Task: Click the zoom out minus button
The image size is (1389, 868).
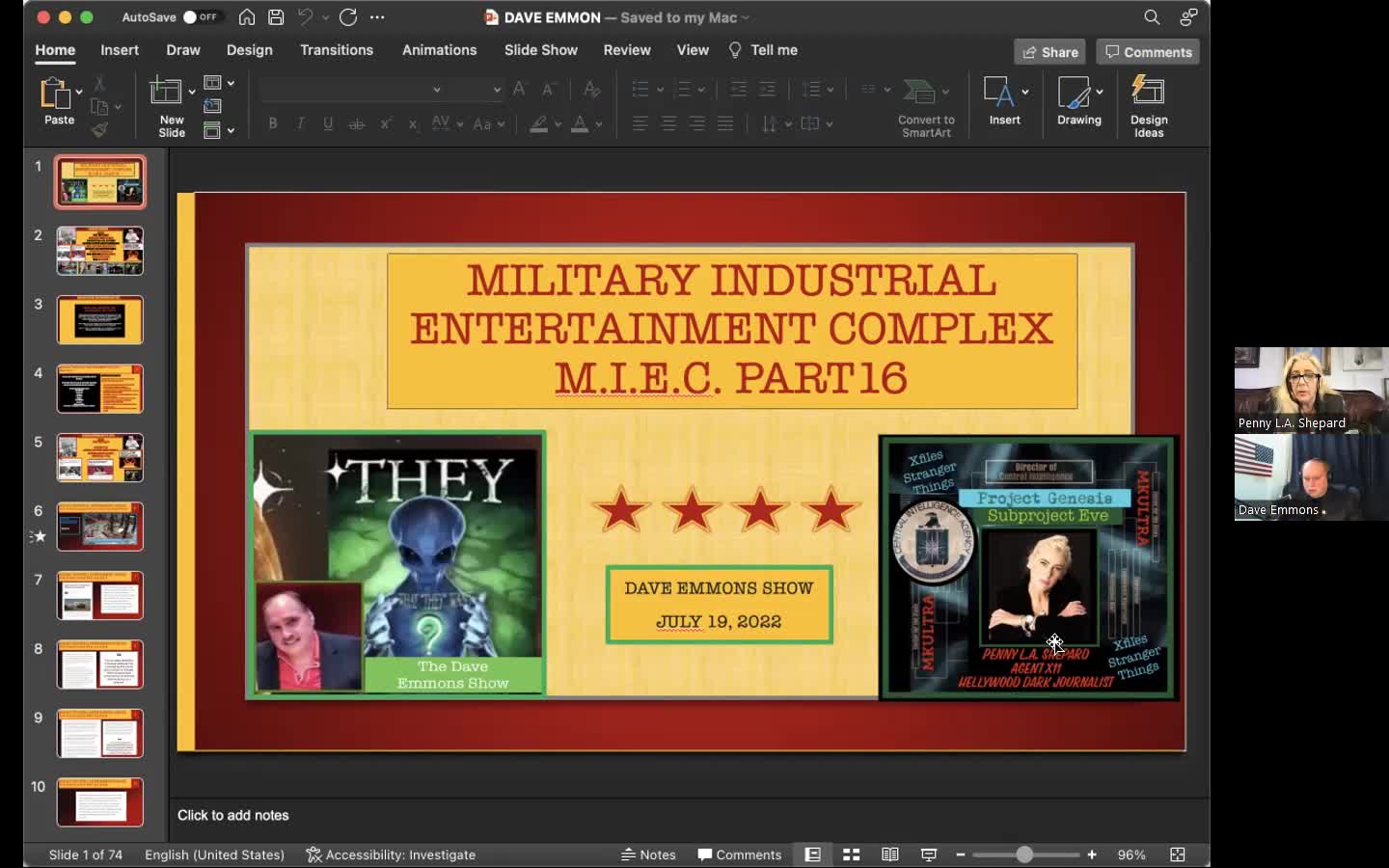Action: 961,854
